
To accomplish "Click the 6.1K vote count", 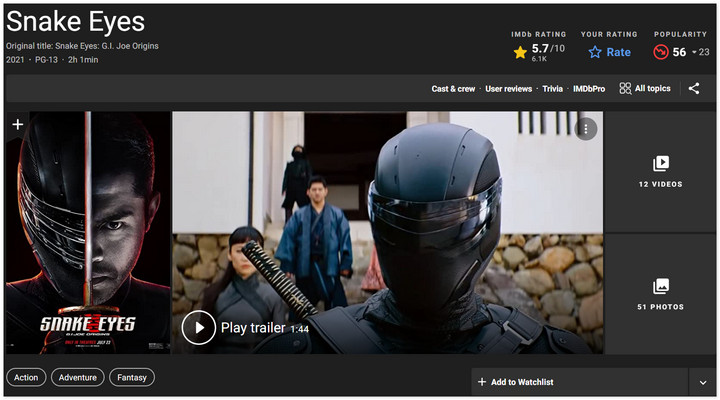I will click(x=539, y=59).
